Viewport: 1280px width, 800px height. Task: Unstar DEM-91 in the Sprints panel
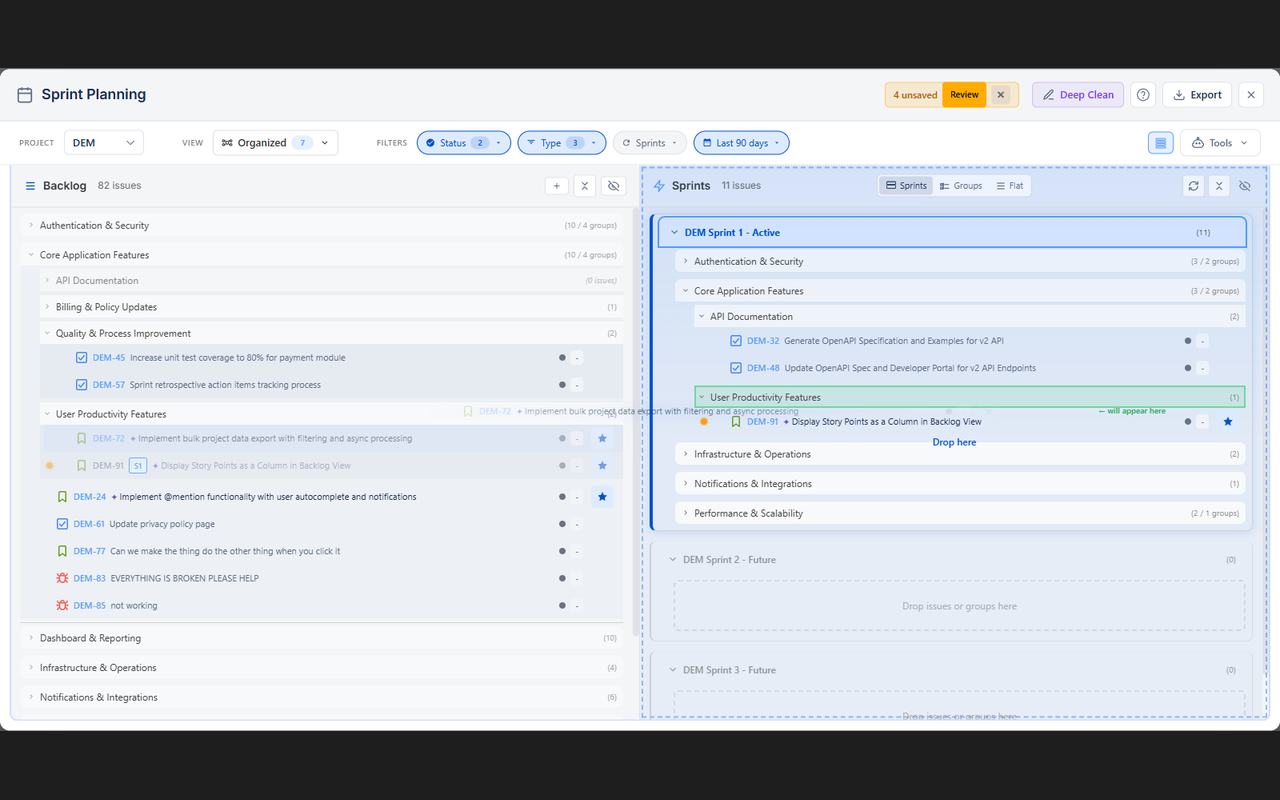(x=1228, y=421)
